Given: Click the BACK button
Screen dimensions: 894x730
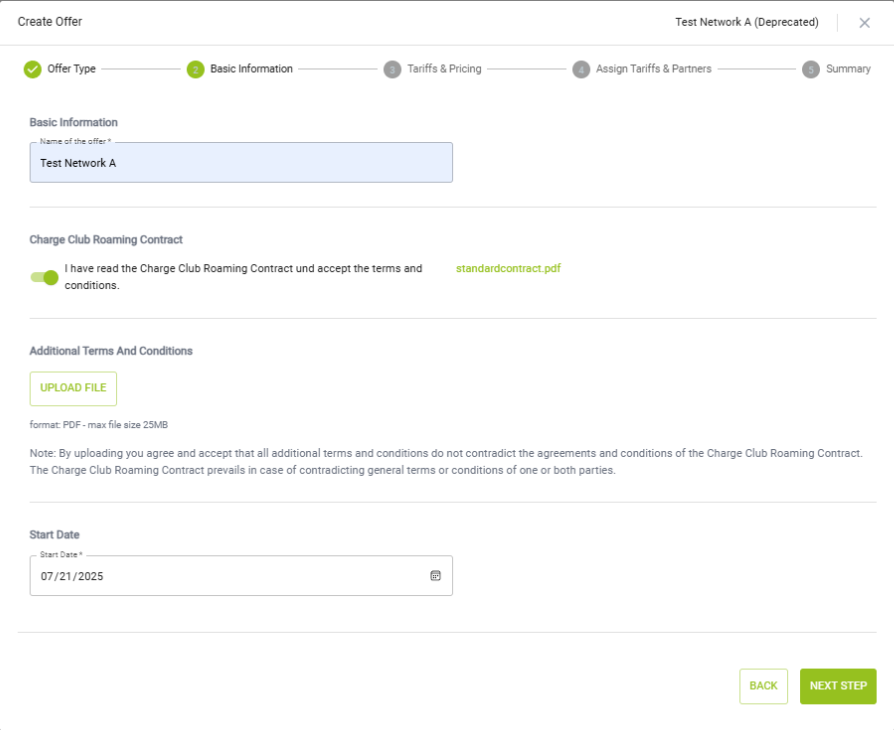Looking at the screenshot, I should pos(763,686).
